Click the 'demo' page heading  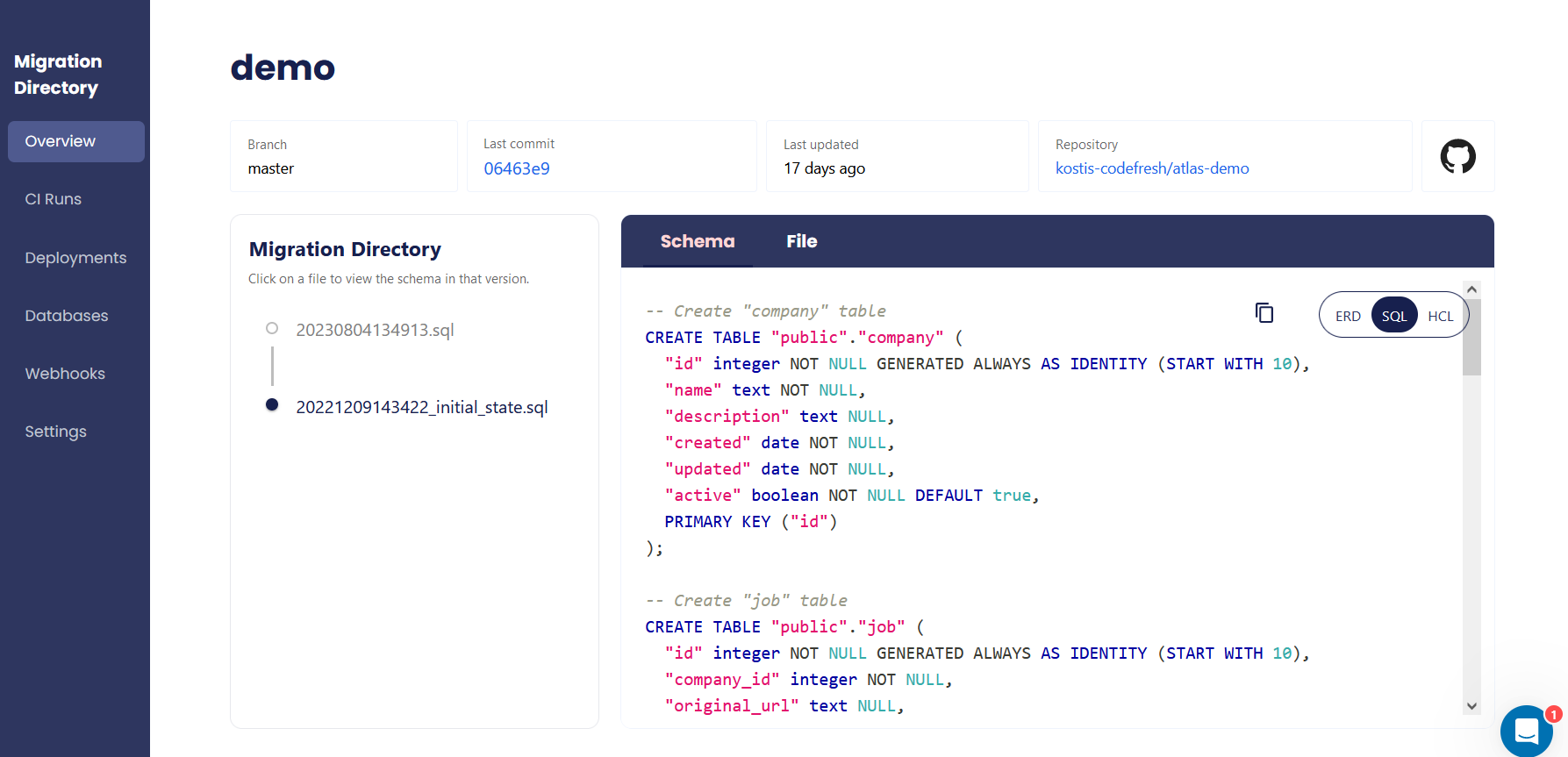pos(283,68)
